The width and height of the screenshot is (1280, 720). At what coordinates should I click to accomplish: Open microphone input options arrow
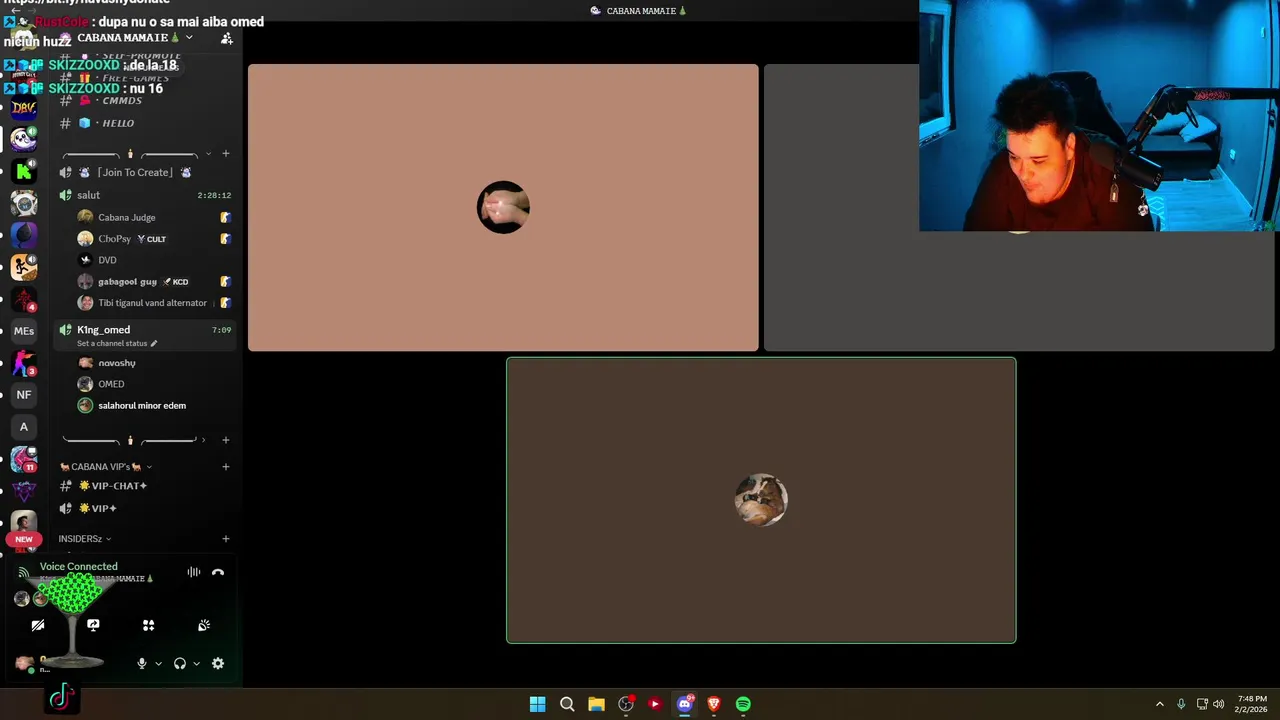point(158,663)
